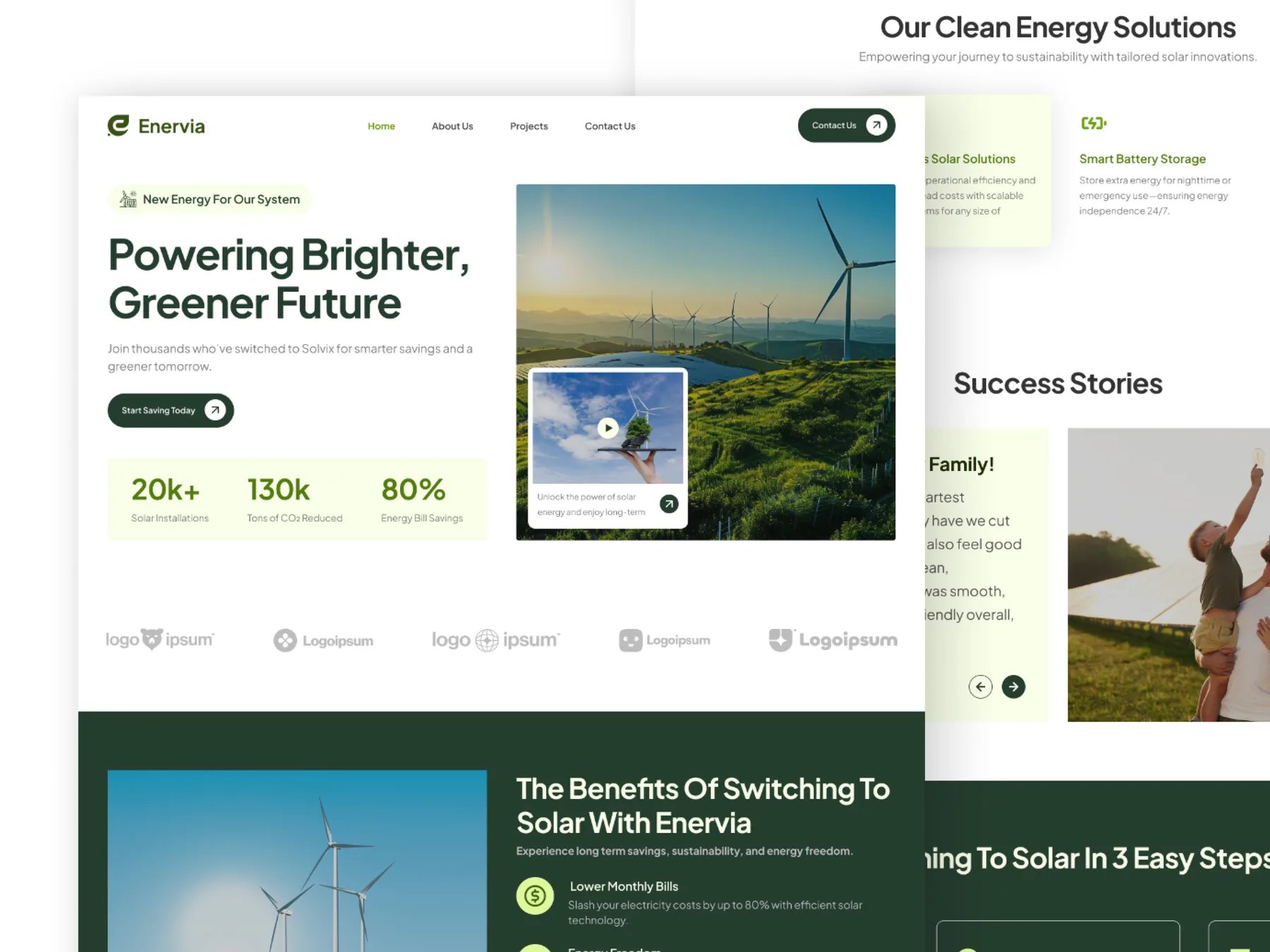Click the Lower Monthly Bills heading
Image resolution: width=1270 pixels, height=952 pixels.
[x=624, y=886]
